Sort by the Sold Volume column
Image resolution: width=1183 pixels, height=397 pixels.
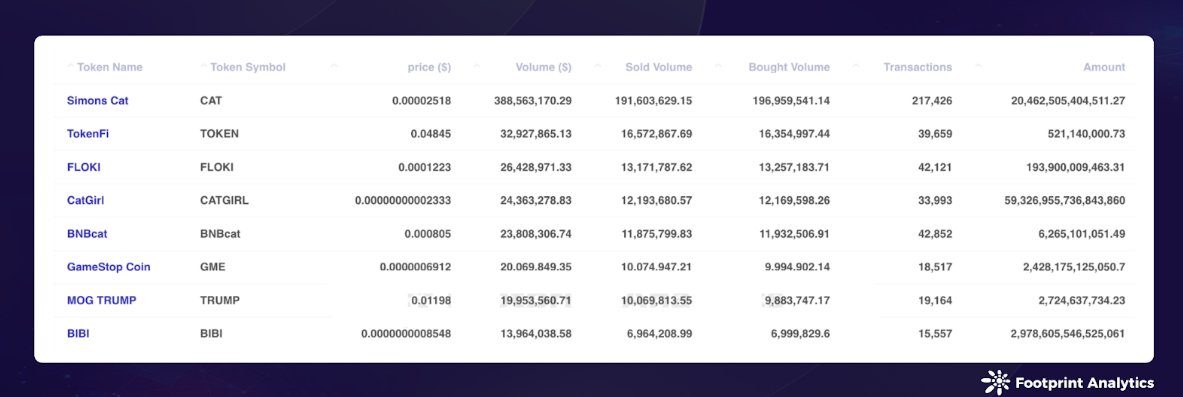[x=659, y=67]
